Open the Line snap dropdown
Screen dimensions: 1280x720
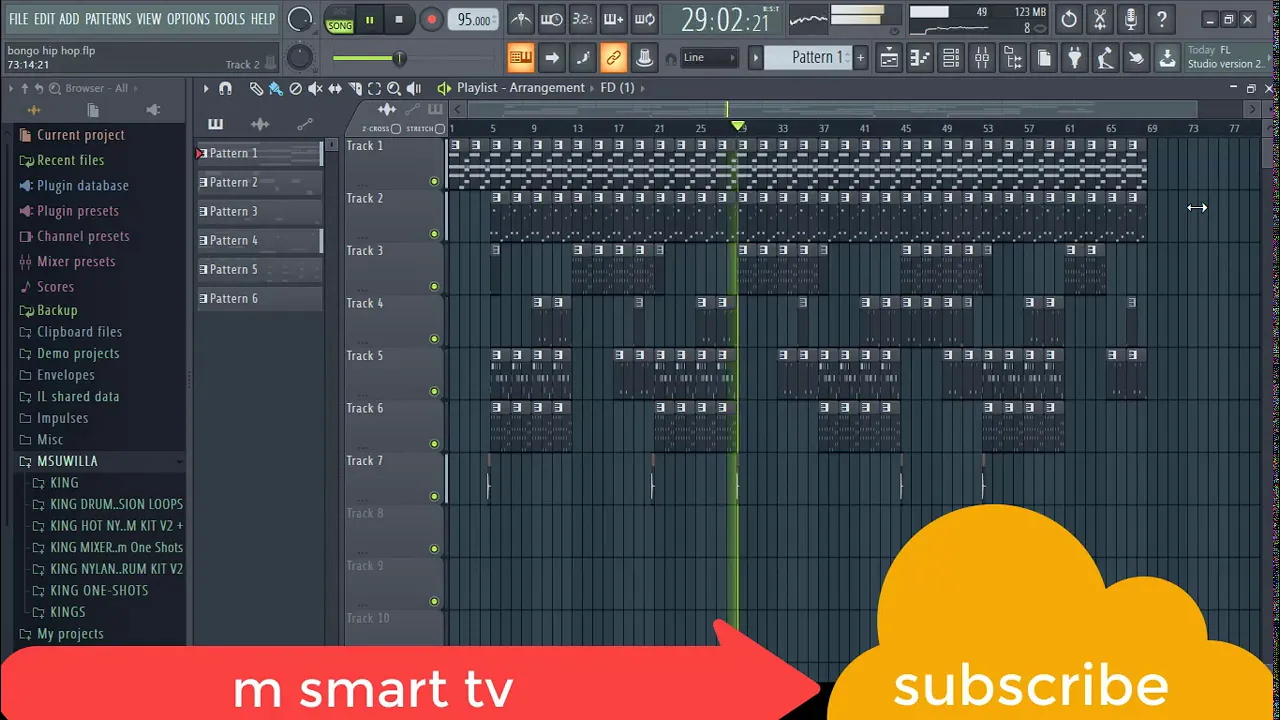709,58
